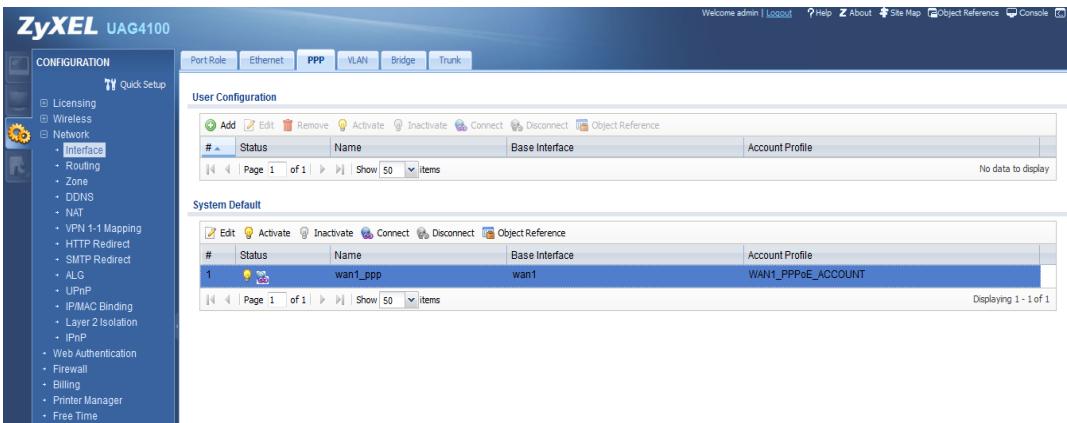Click greyed Activate in User Configuration toolbar
The image size is (1067, 423).
tap(361, 125)
